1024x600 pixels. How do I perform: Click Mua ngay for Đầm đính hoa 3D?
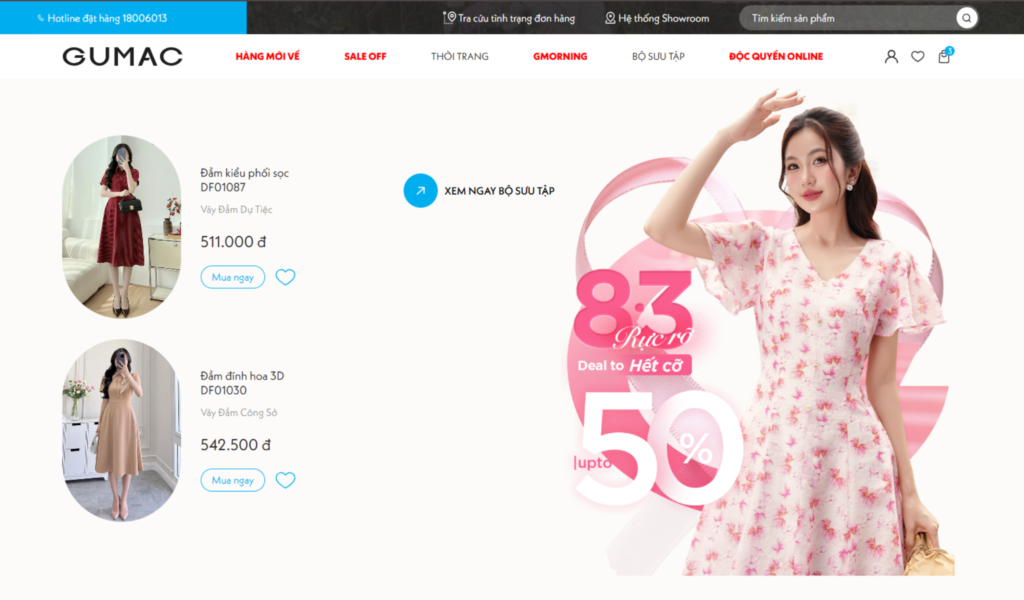(x=232, y=480)
